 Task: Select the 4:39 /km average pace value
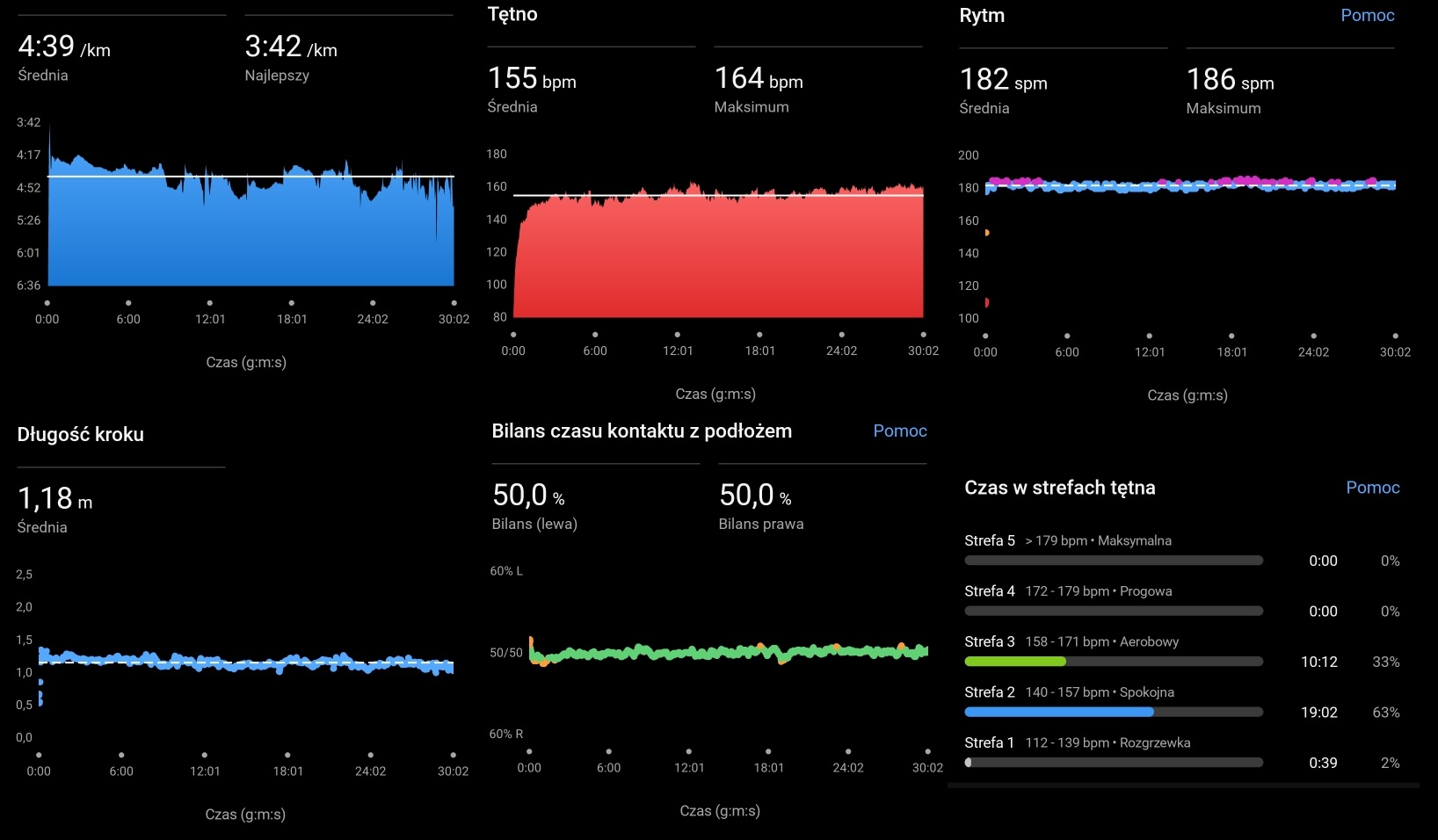pyautogui.click(x=64, y=47)
